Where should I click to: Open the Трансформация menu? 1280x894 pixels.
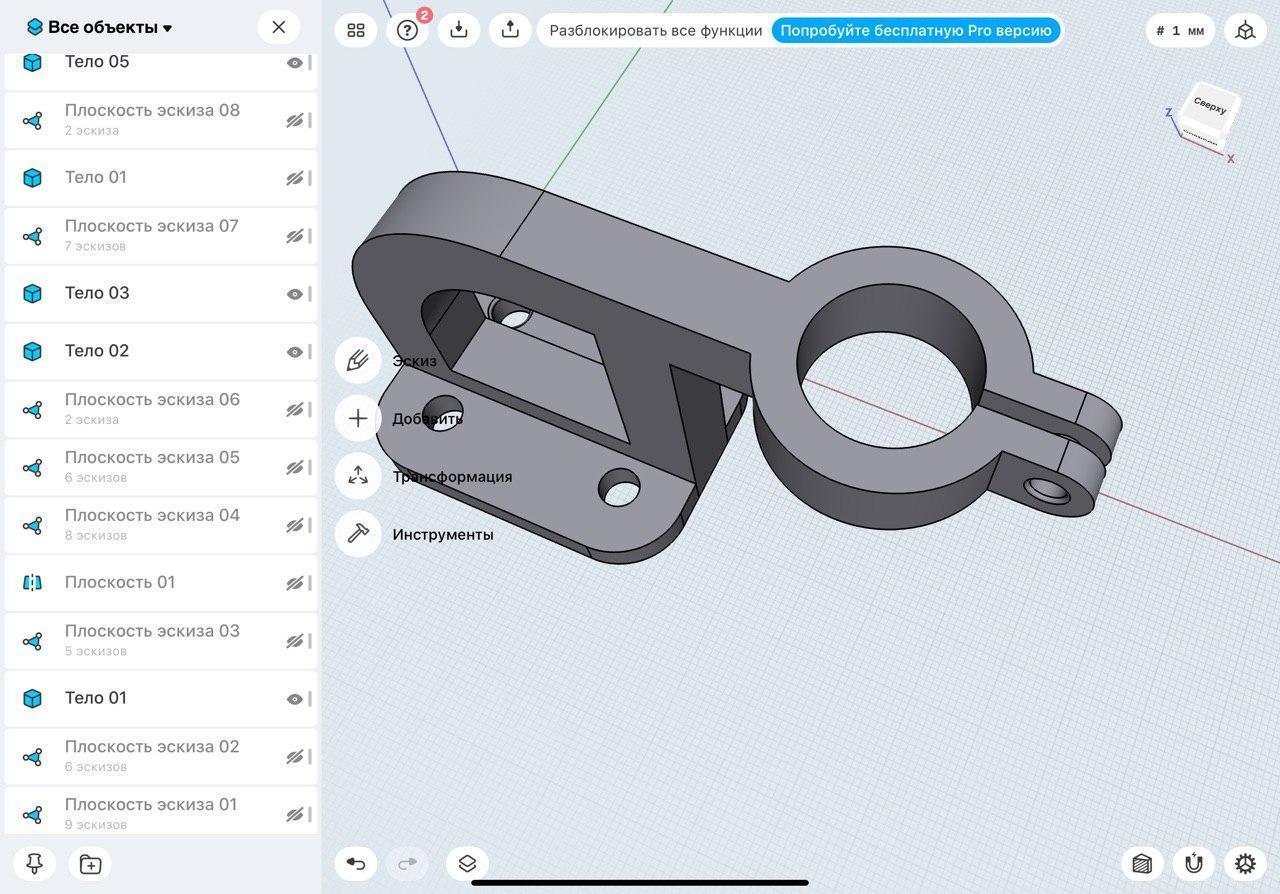[452, 477]
